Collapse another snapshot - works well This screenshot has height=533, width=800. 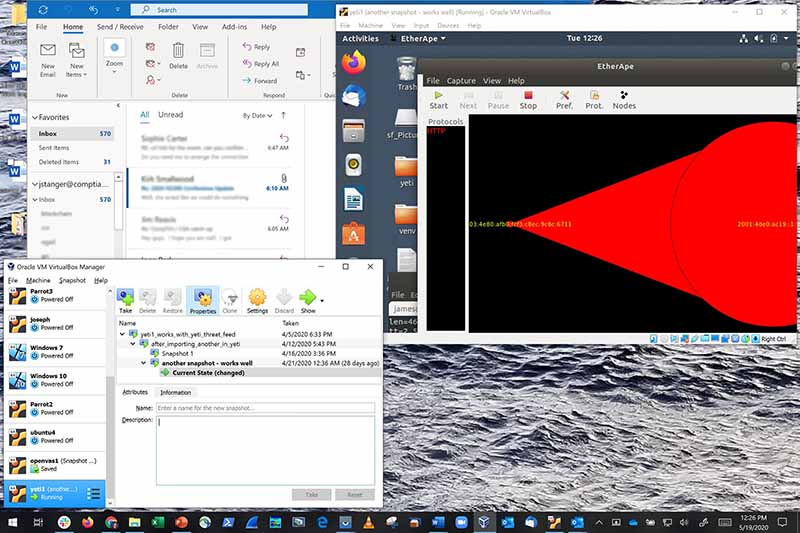[x=143, y=363]
